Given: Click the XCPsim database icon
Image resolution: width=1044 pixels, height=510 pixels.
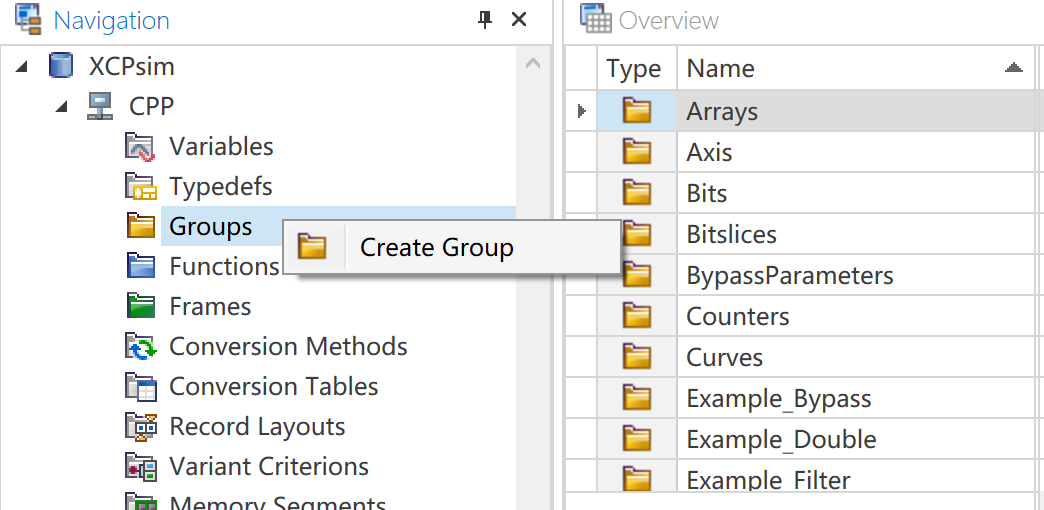Looking at the screenshot, I should click(61, 67).
